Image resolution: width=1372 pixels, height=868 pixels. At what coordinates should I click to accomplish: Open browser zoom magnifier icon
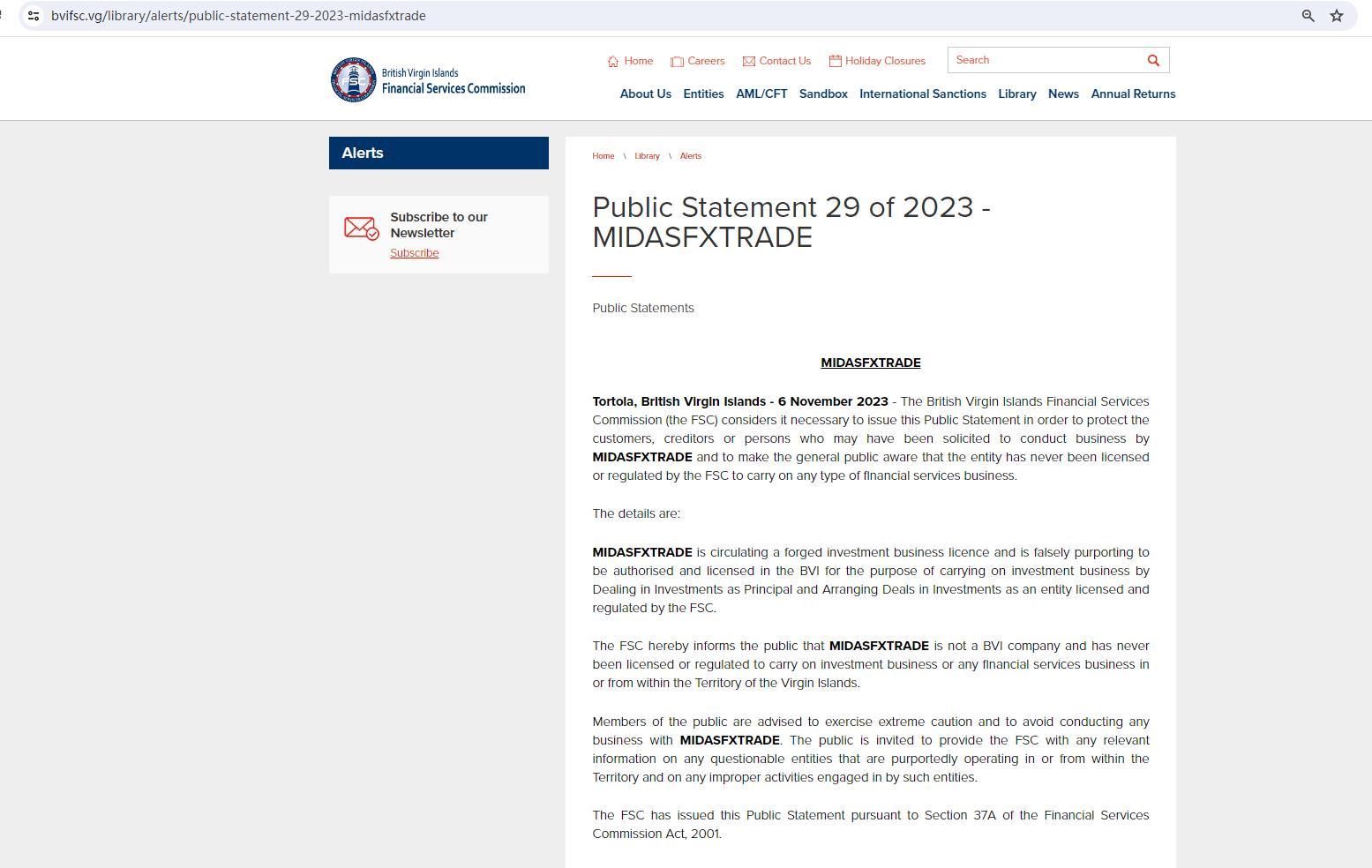pyautogui.click(x=1308, y=16)
